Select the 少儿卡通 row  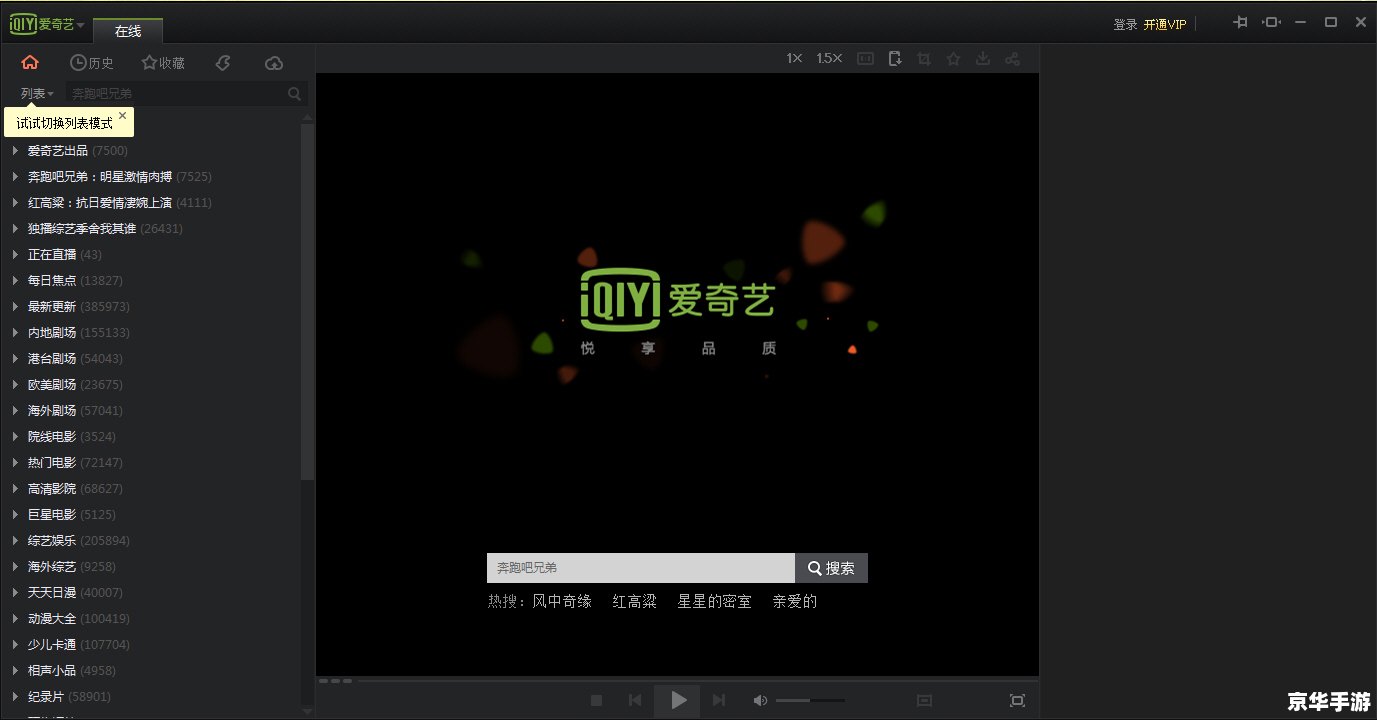click(x=150, y=644)
